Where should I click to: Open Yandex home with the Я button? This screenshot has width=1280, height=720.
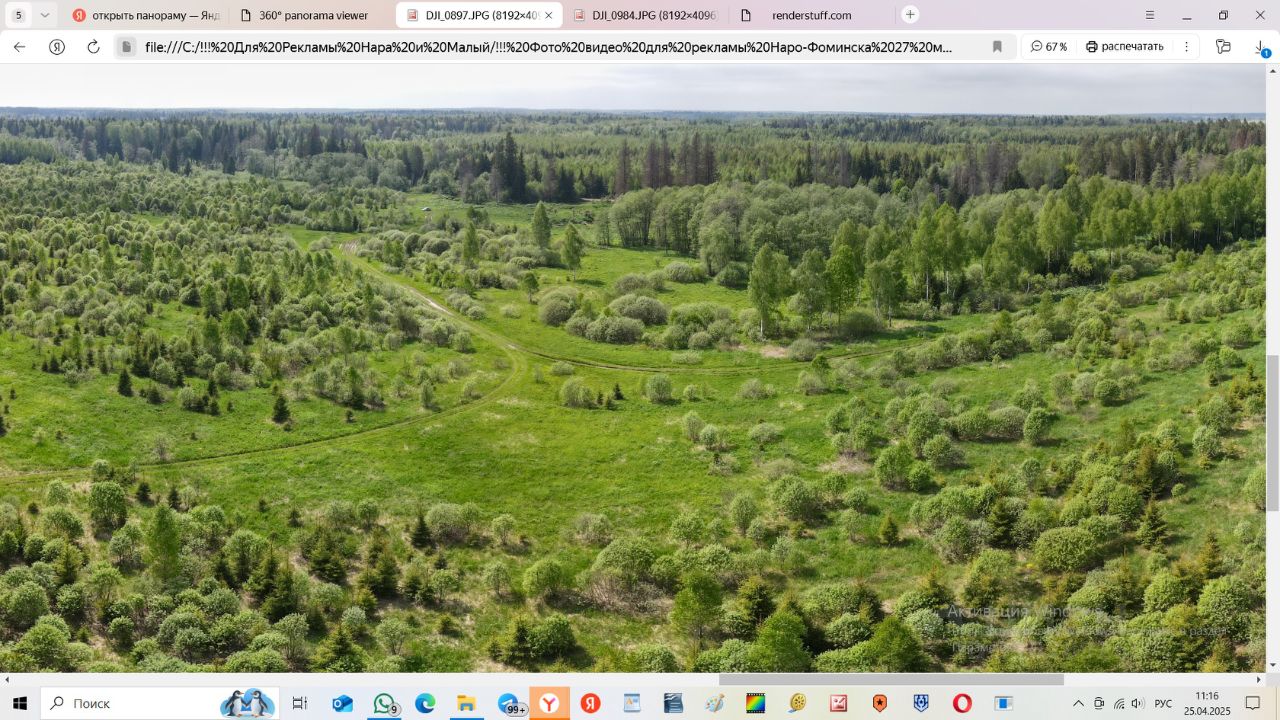57,47
